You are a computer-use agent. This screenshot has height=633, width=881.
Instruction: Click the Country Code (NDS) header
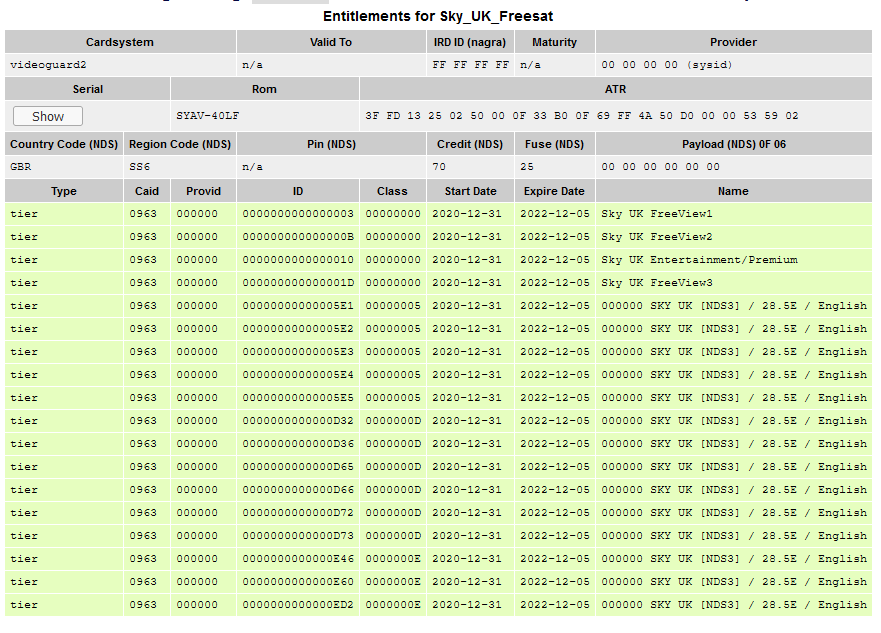(x=64, y=144)
